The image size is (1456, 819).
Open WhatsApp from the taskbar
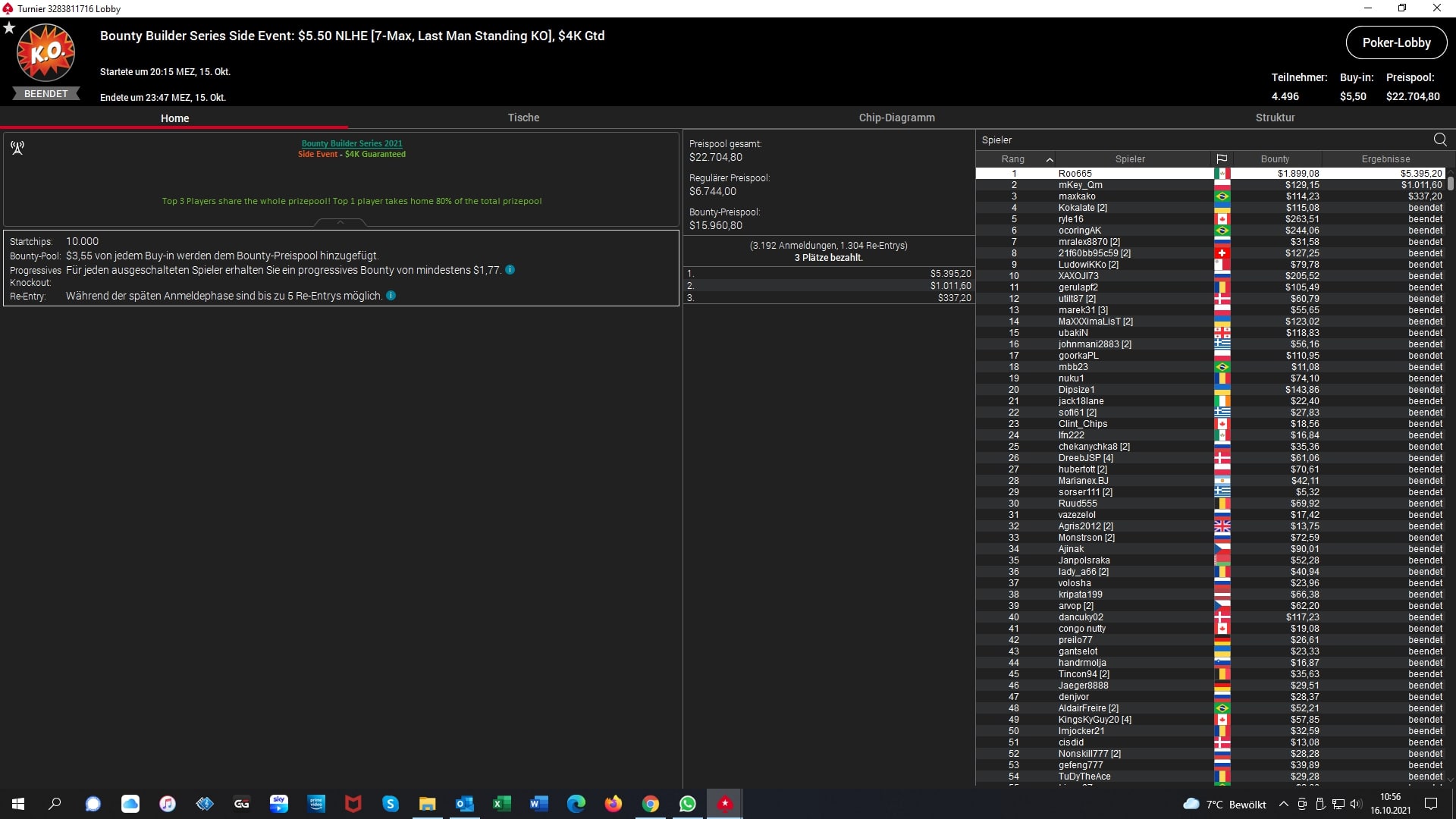pyautogui.click(x=687, y=804)
